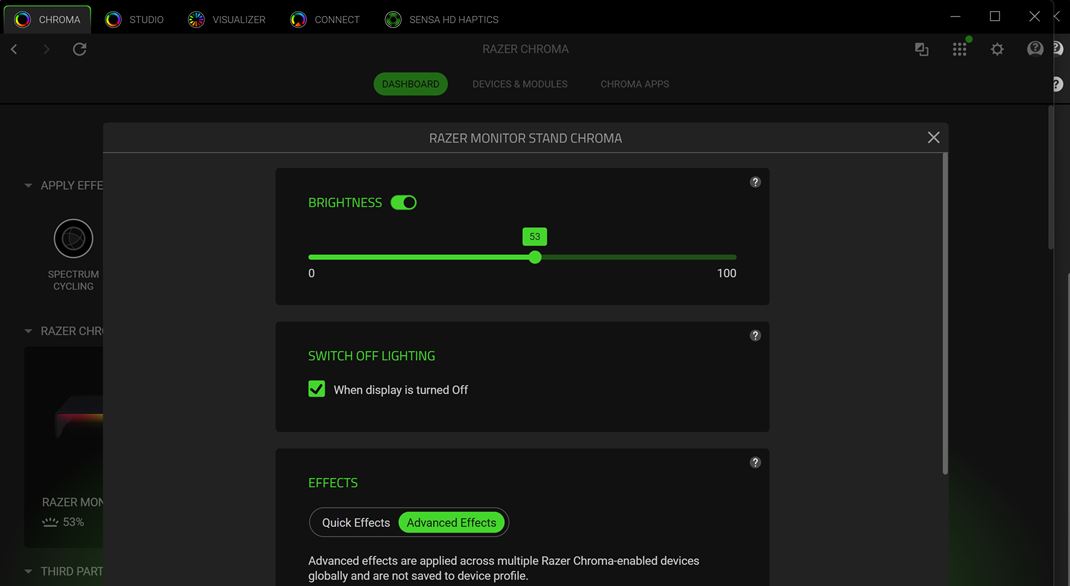
Task: Open the Synapse settings gear
Action: tap(996, 48)
